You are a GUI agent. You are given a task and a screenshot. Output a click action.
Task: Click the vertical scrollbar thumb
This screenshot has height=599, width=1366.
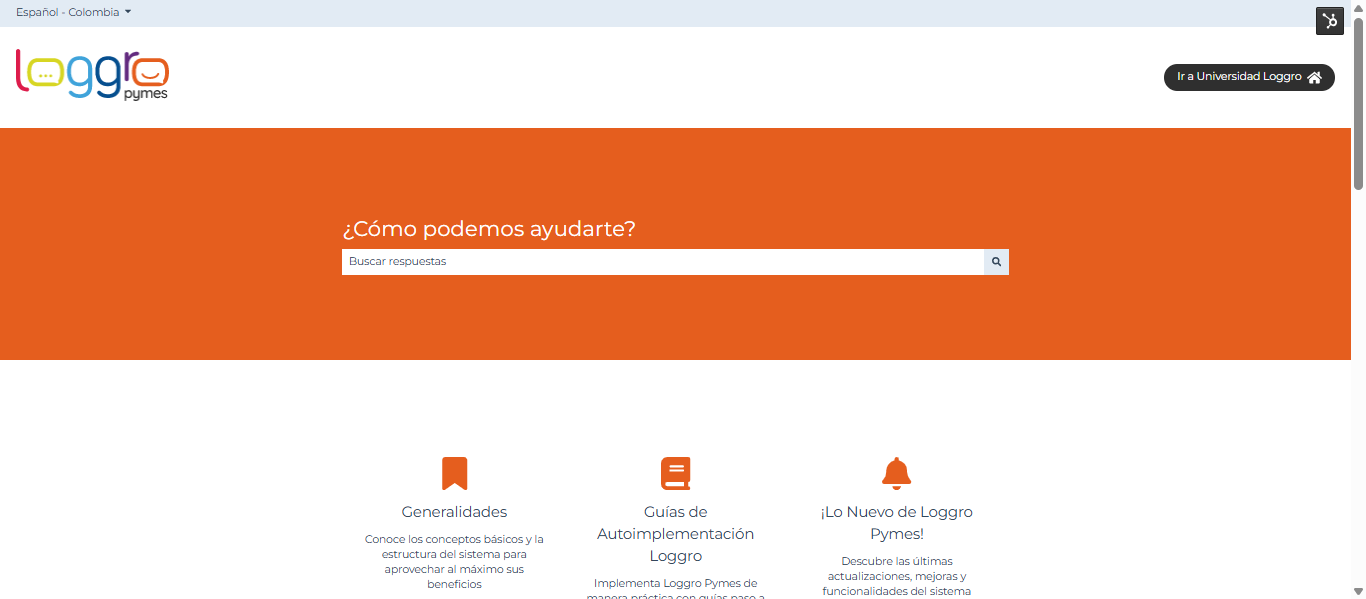(x=1358, y=100)
